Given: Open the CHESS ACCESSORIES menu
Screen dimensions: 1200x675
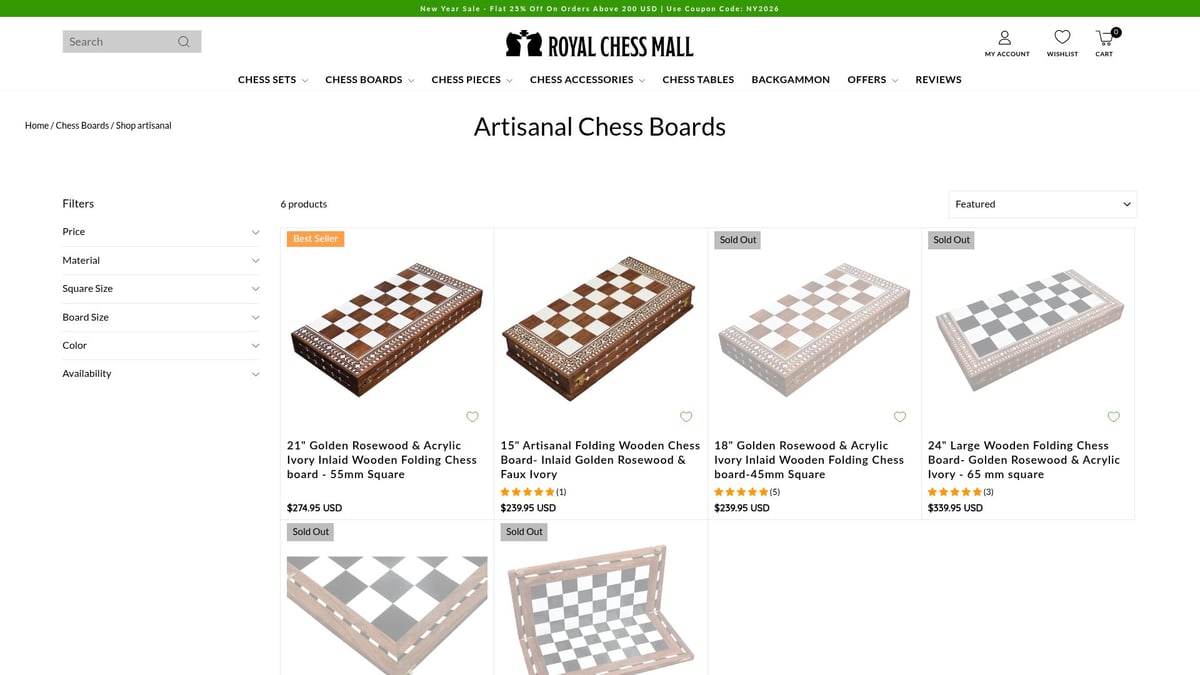Looking at the screenshot, I should 580,79.
